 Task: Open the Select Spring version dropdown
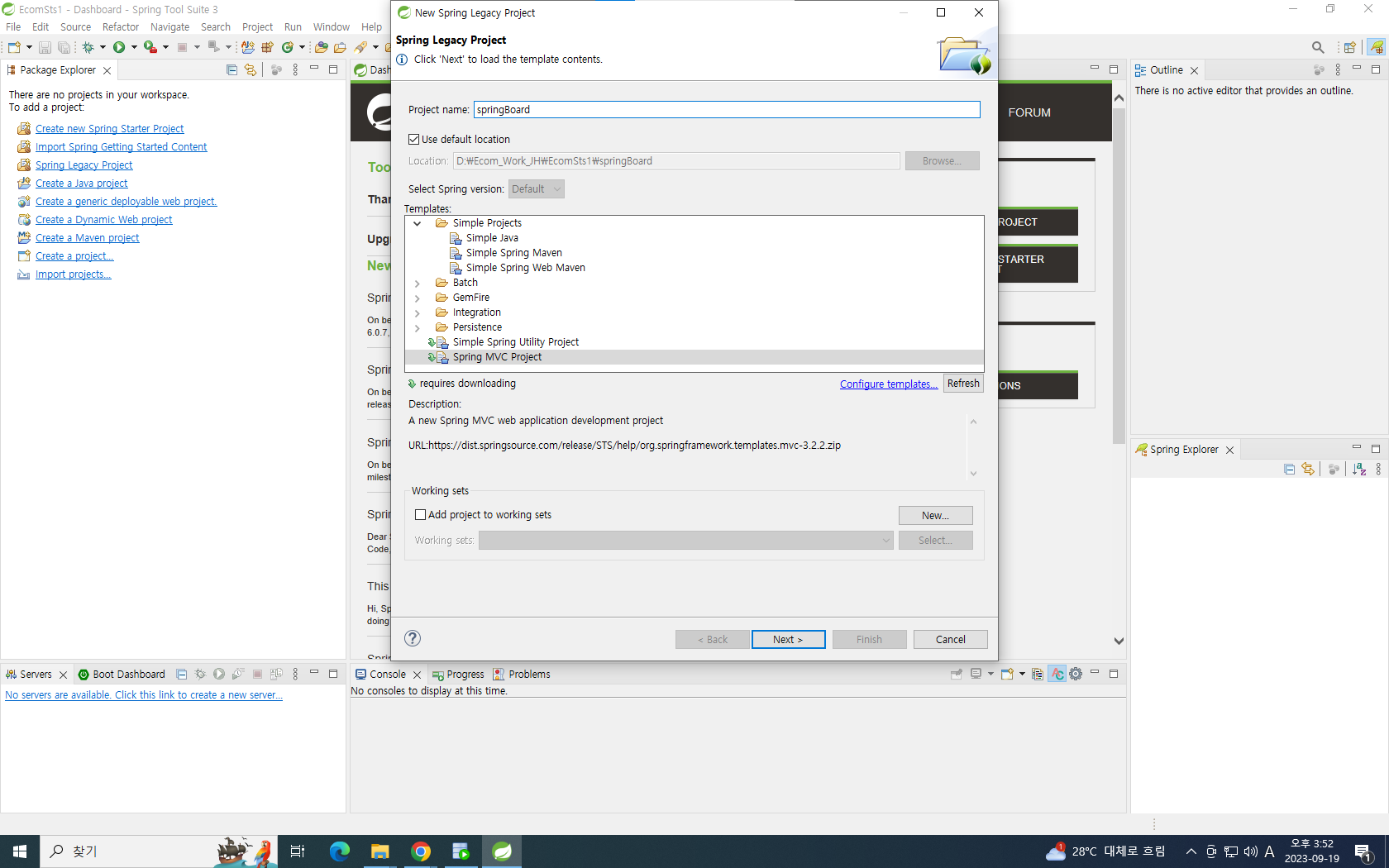tap(536, 189)
